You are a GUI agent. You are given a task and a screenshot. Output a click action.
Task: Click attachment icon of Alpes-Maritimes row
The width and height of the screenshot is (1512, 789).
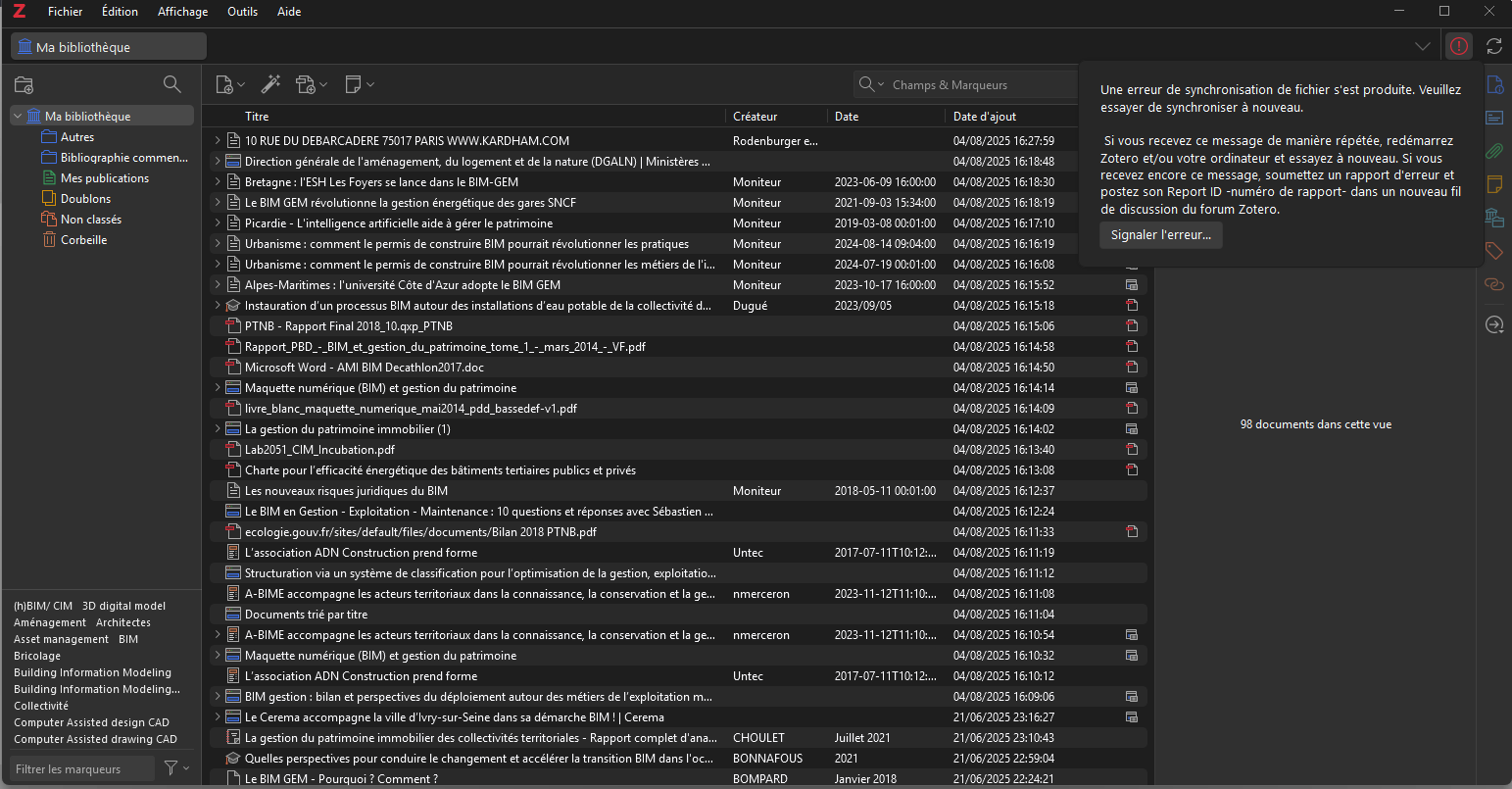[x=1132, y=284]
